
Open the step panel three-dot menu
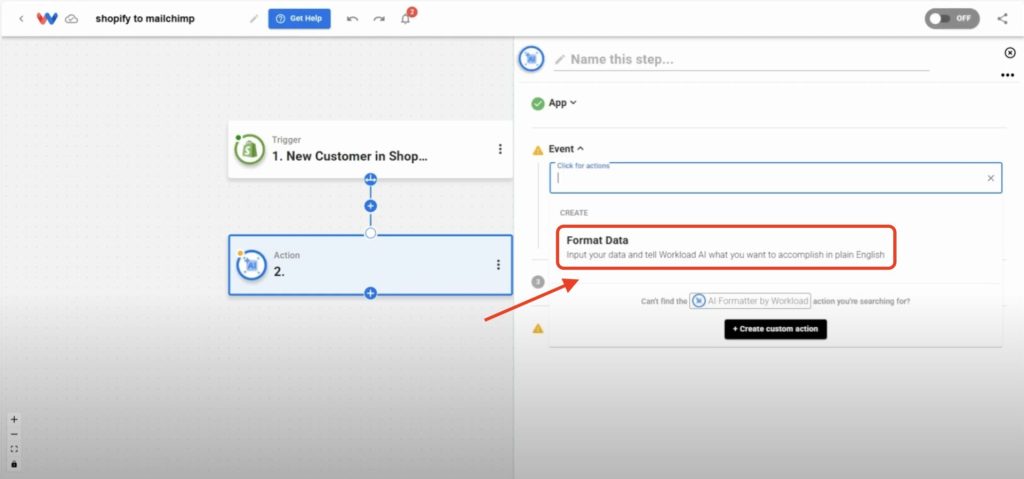pyautogui.click(x=1007, y=76)
